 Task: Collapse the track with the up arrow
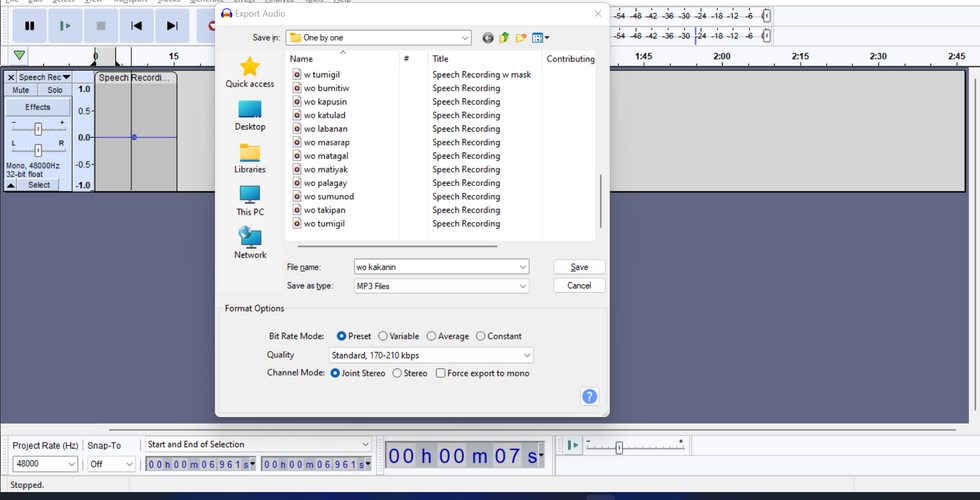tap(11, 185)
